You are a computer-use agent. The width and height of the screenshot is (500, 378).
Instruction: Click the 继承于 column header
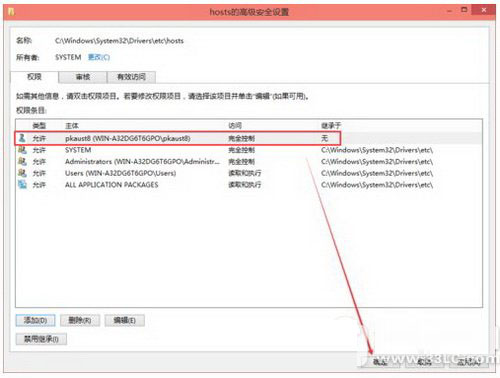pyautogui.click(x=331, y=126)
